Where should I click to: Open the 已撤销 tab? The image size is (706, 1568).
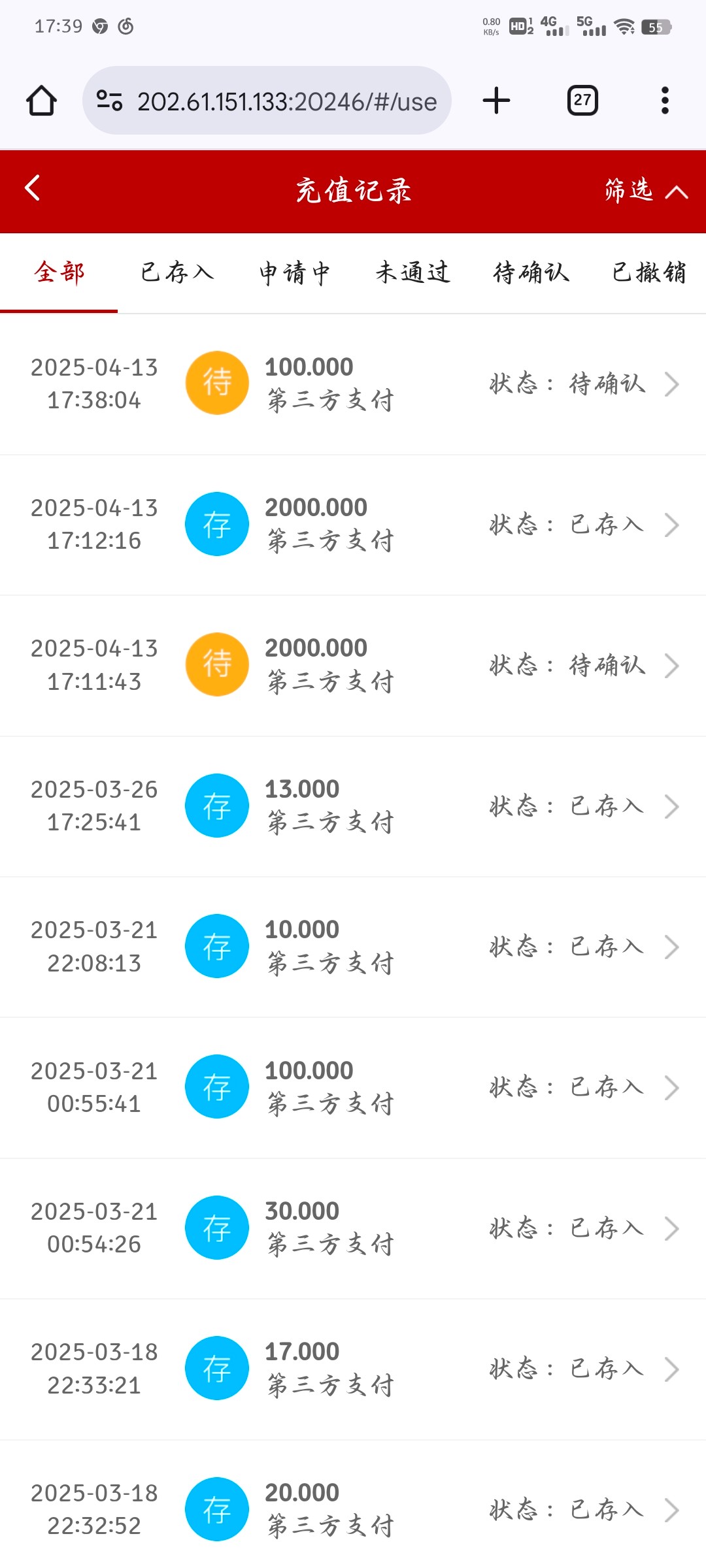click(x=648, y=272)
